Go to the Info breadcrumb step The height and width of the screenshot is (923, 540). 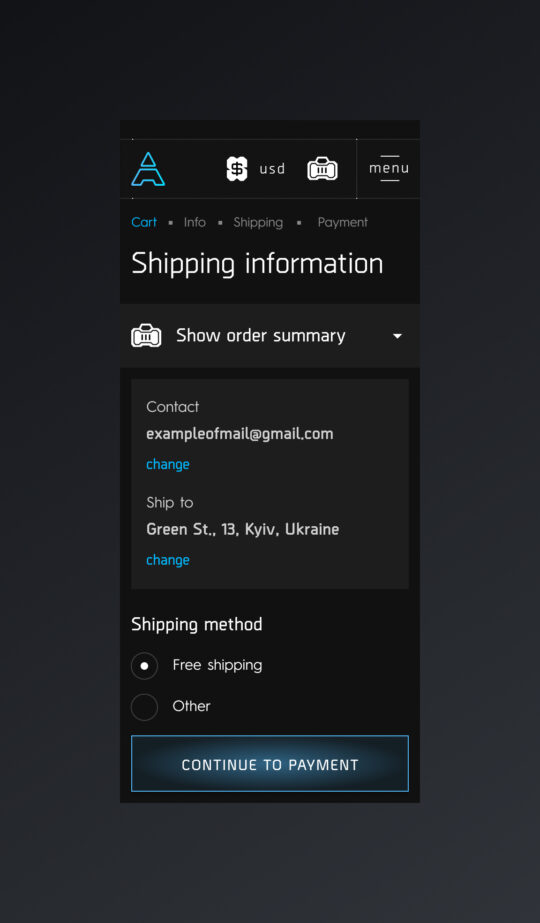click(x=194, y=222)
